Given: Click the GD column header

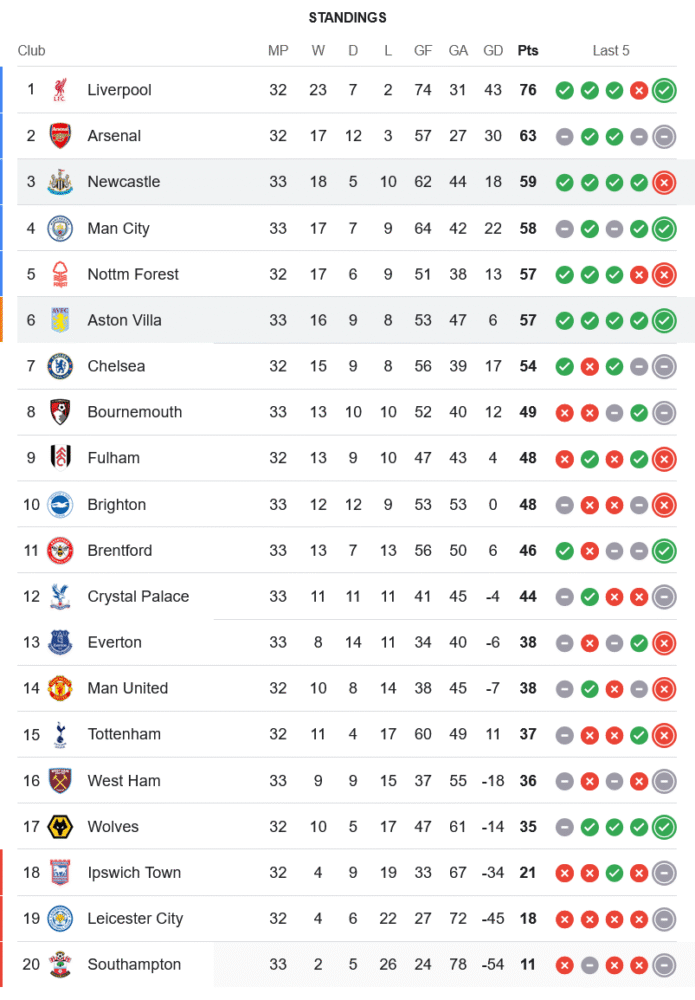Looking at the screenshot, I should click(493, 51).
